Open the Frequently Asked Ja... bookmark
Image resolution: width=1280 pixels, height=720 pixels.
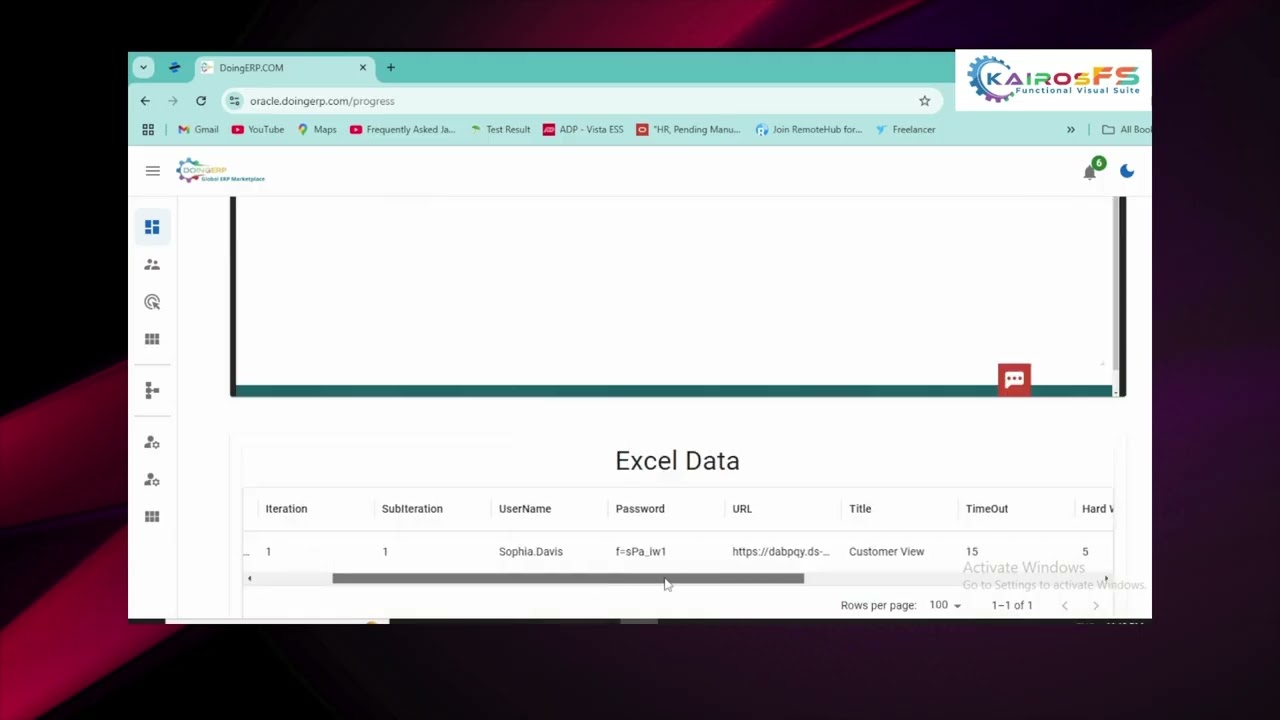402,129
